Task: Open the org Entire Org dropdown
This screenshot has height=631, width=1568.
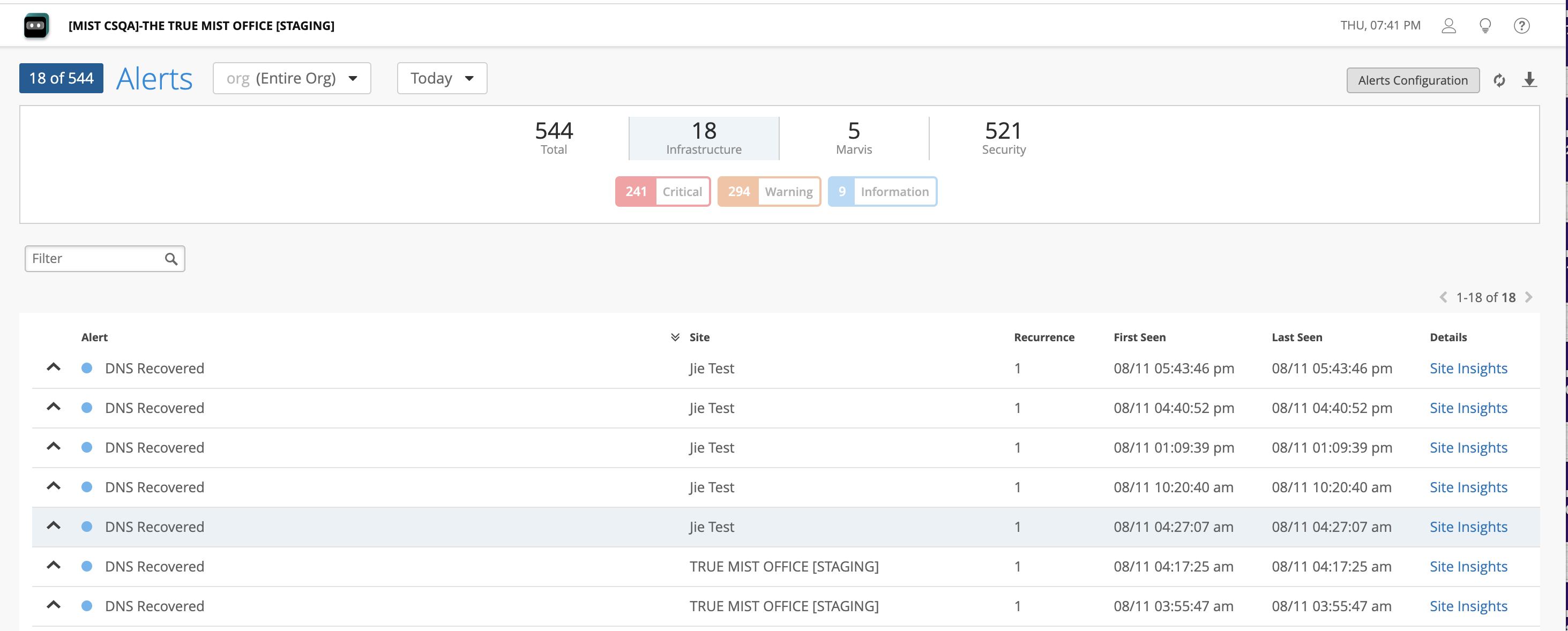Action: click(292, 79)
